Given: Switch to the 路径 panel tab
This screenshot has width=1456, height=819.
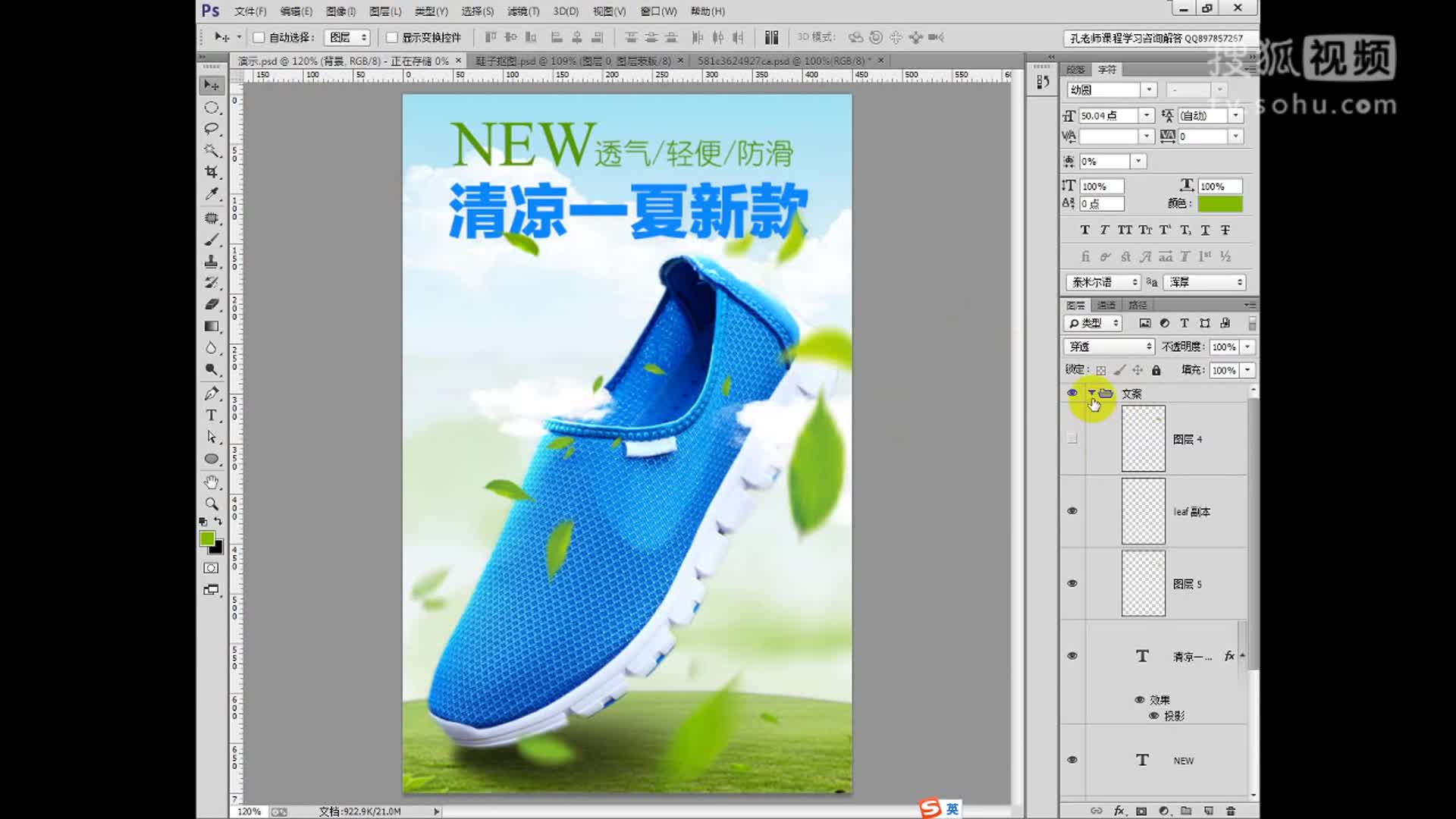Looking at the screenshot, I should pyautogui.click(x=1137, y=305).
